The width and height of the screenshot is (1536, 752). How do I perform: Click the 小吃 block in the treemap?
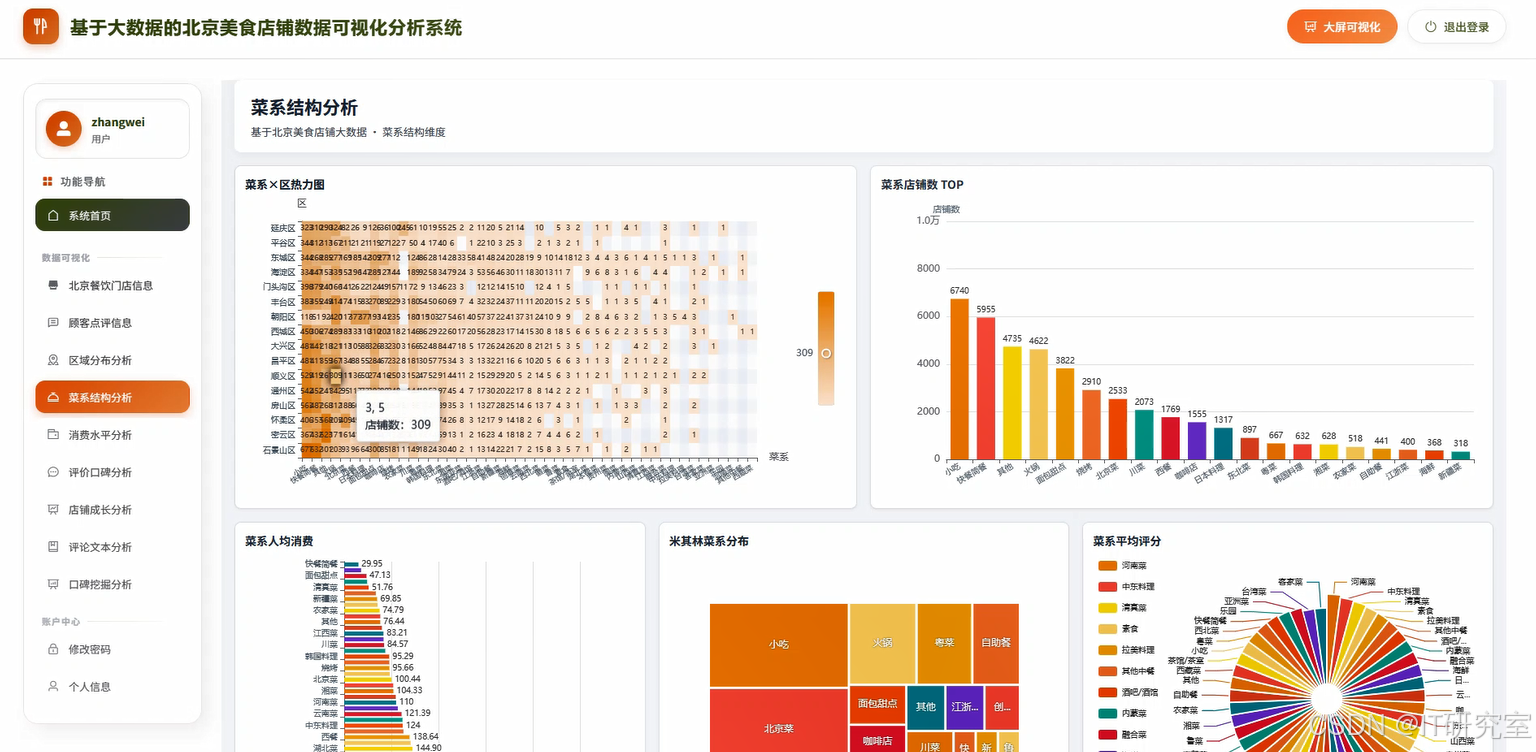[779, 645]
